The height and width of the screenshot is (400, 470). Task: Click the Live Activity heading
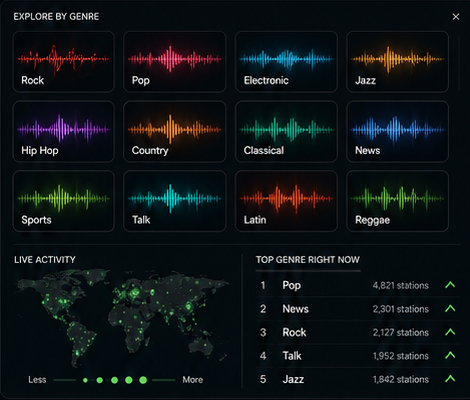[45, 260]
